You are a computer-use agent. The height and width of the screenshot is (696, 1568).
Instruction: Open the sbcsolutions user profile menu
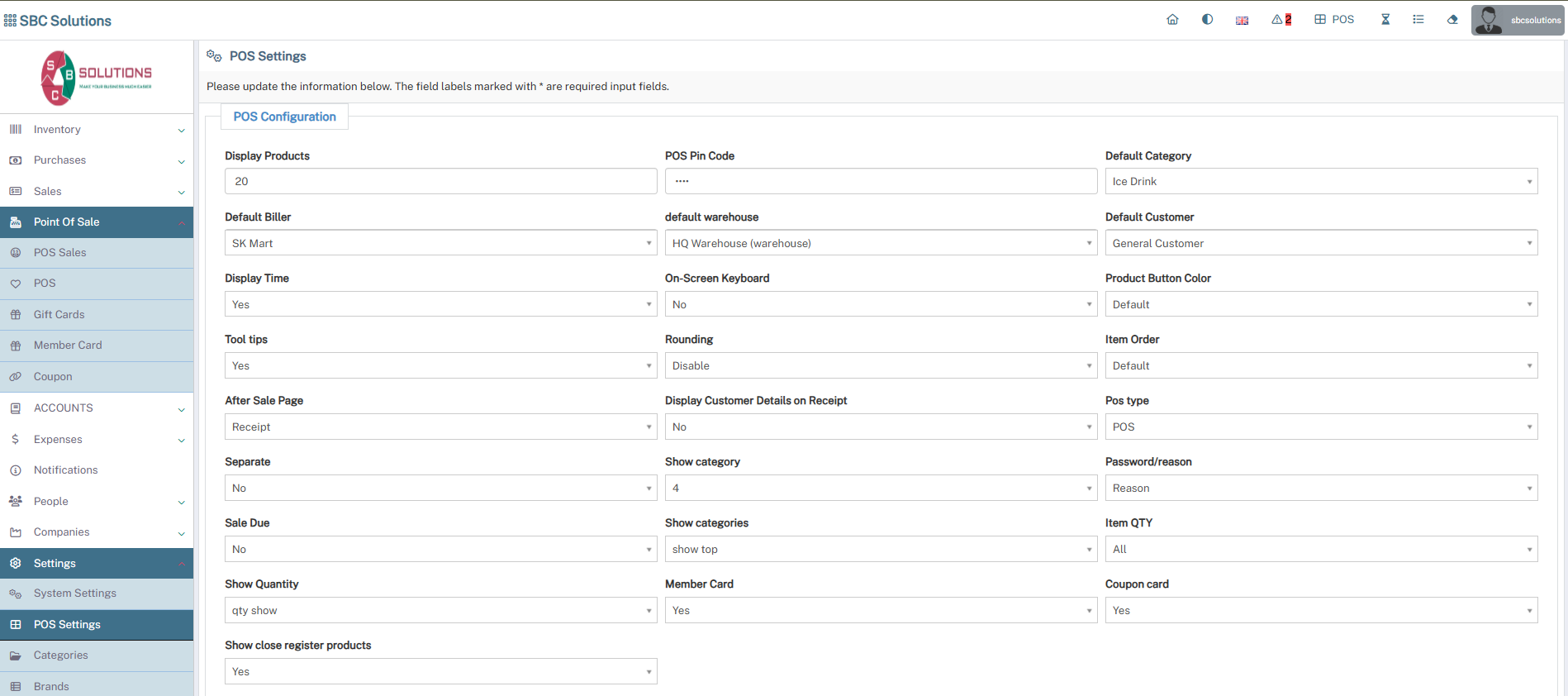click(1518, 20)
